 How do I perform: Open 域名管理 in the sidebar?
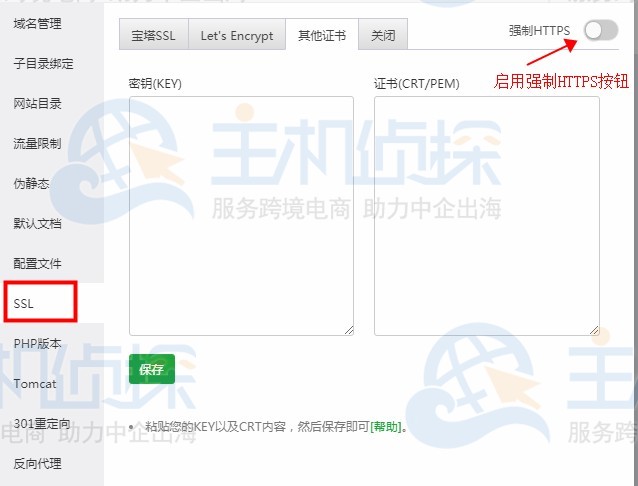pos(37,23)
